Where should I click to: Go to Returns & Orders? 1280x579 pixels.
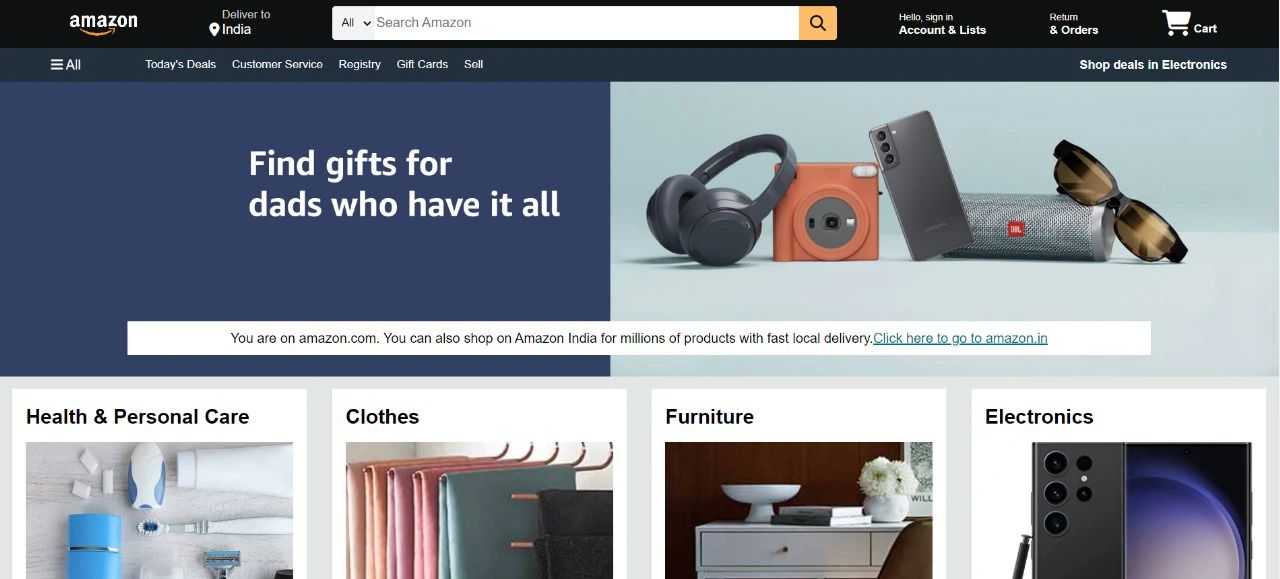click(x=1074, y=24)
